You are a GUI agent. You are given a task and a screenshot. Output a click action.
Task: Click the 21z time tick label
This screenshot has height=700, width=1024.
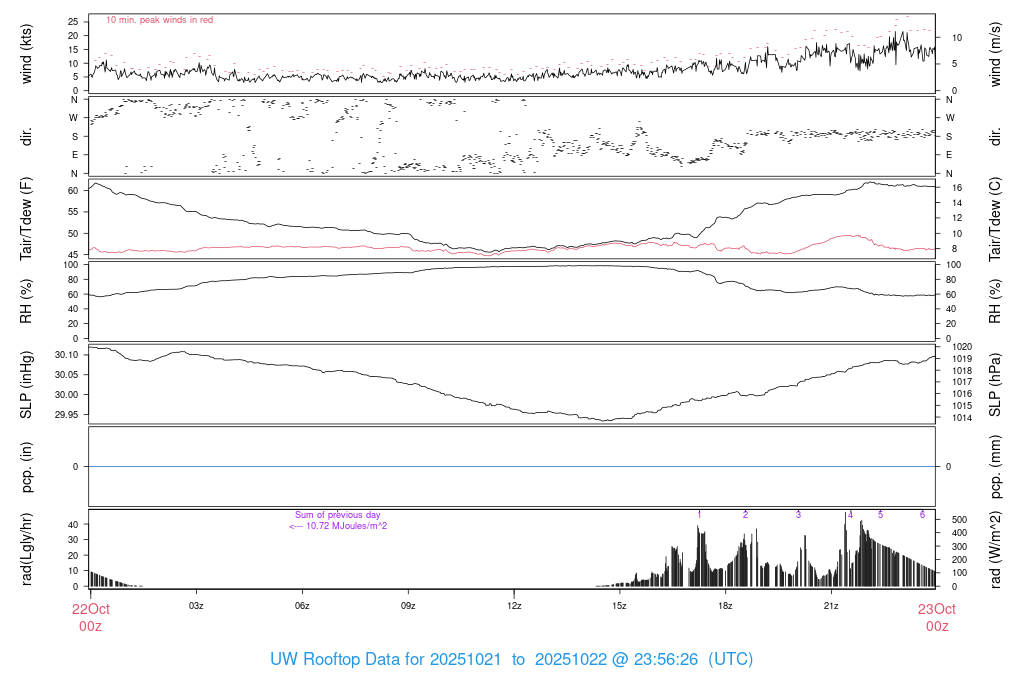pyautogui.click(x=831, y=606)
